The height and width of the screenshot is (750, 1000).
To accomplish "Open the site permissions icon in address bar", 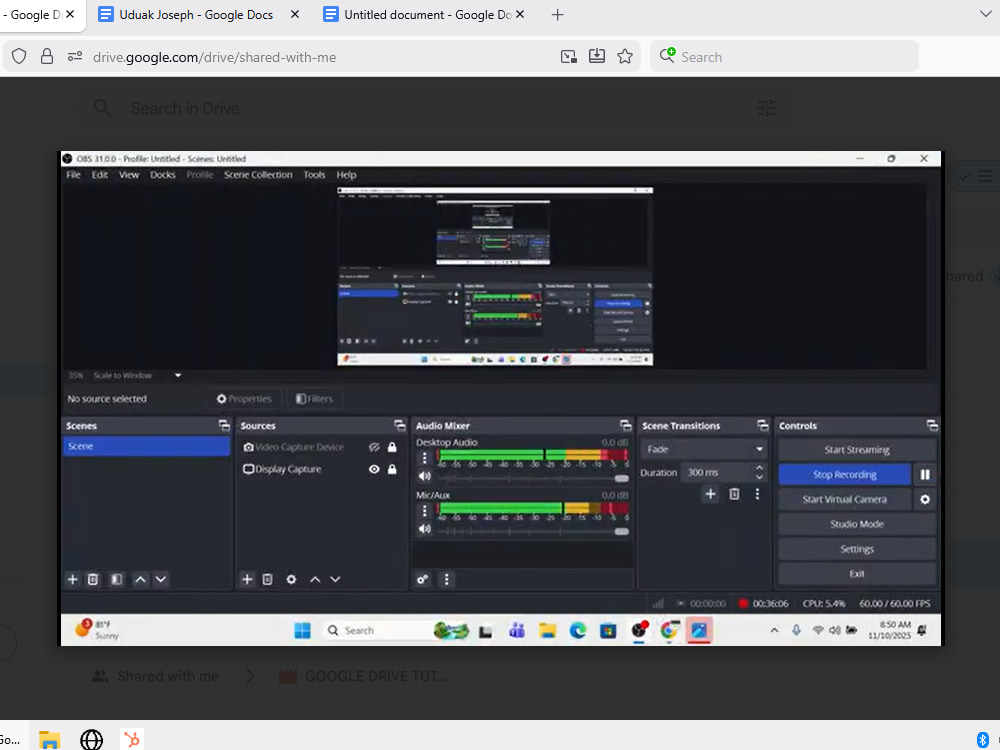I will click(x=75, y=57).
